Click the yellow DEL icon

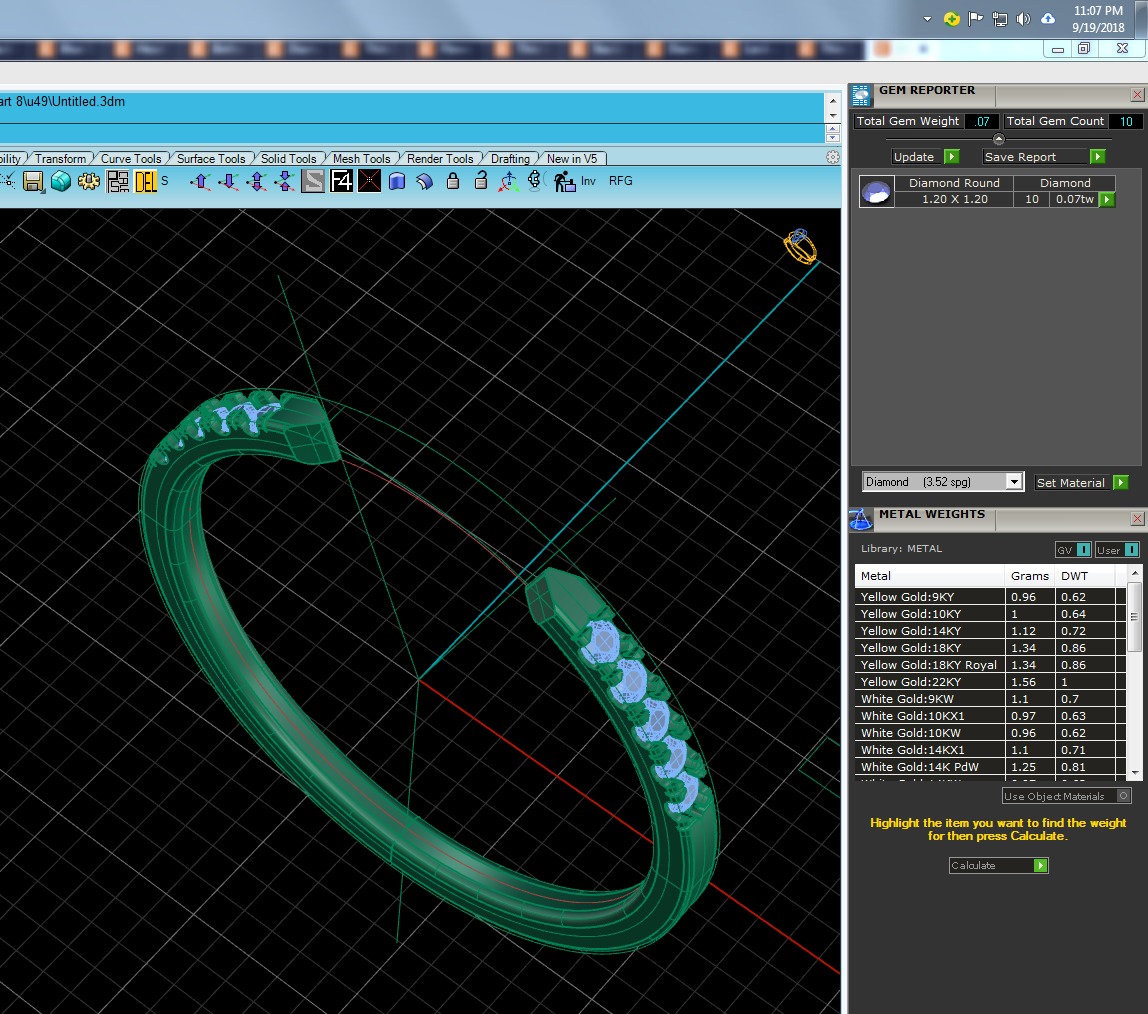146,181
